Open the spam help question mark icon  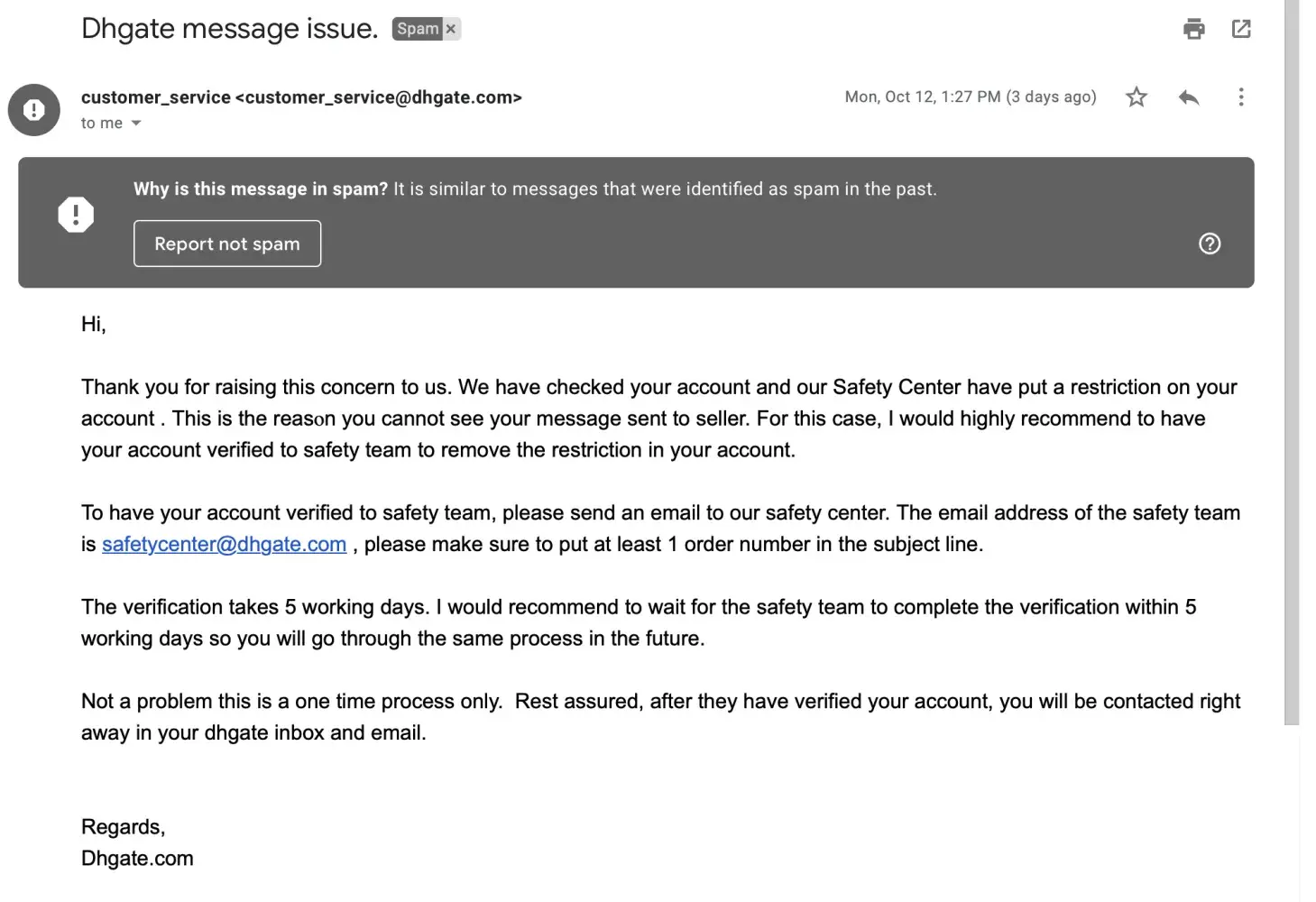tap(1210, 244)
